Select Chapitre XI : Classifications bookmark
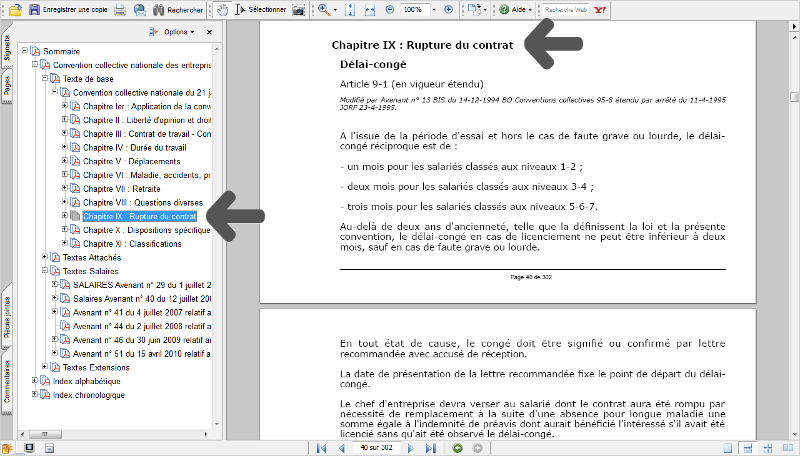This screenshot has width=800, height=456. 132,244
